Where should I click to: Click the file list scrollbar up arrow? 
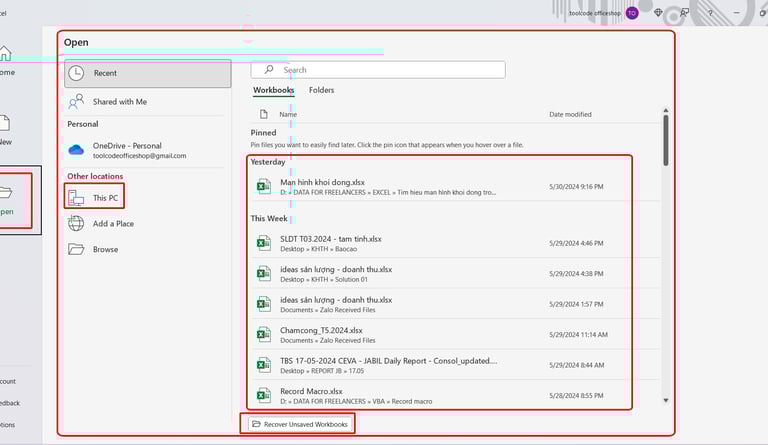pos(666,111)
